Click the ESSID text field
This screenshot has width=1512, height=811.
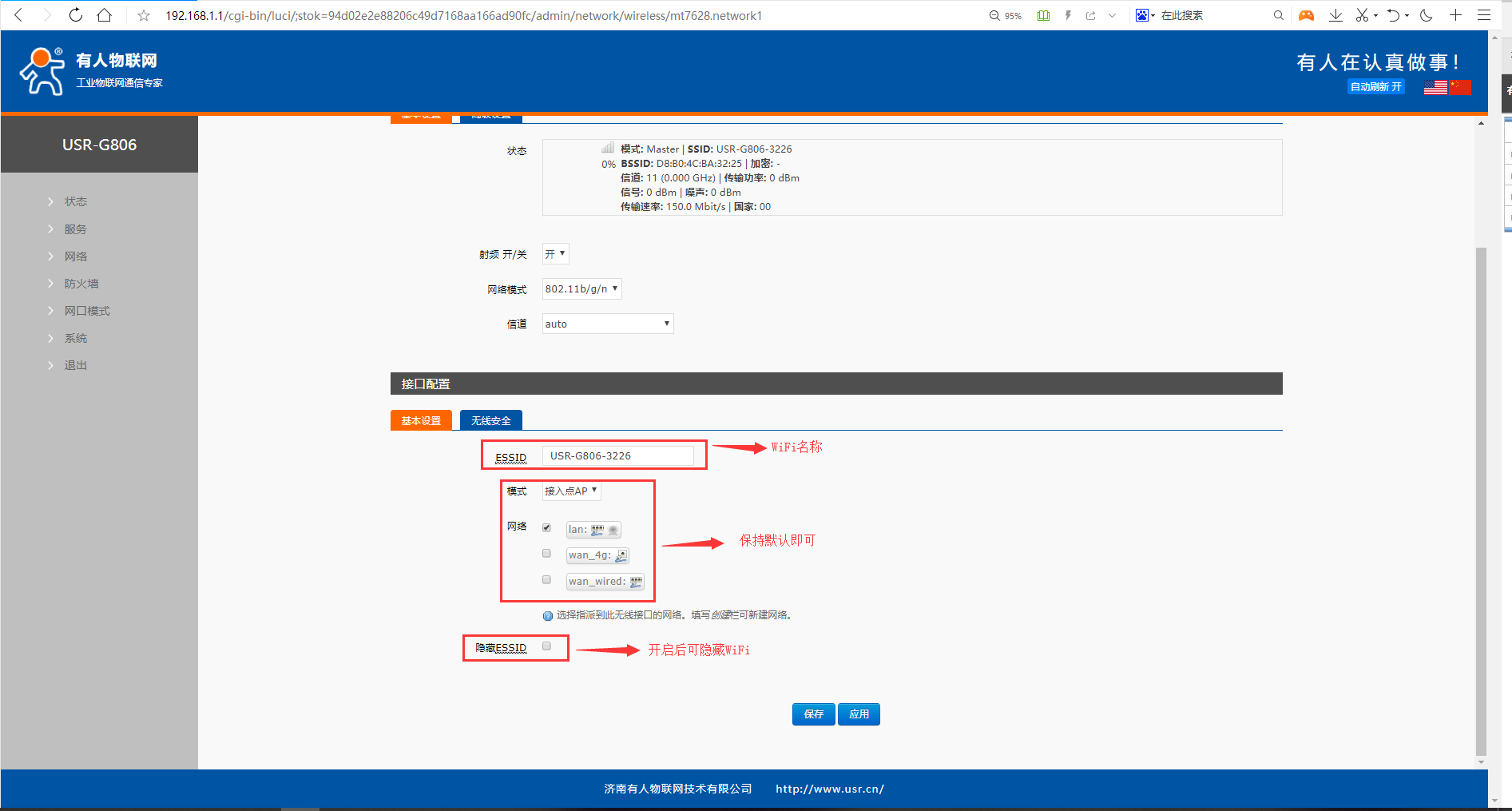point(617,455)
